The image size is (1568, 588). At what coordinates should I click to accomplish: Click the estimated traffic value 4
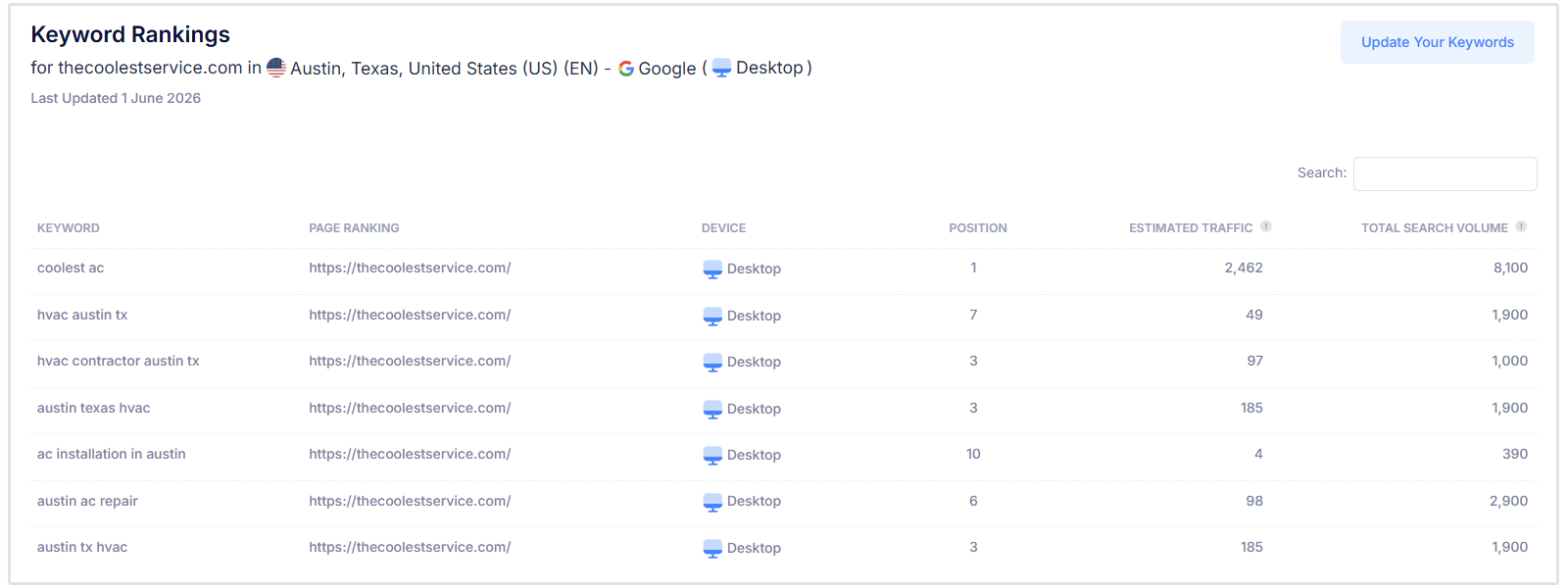click(1258, 454)
